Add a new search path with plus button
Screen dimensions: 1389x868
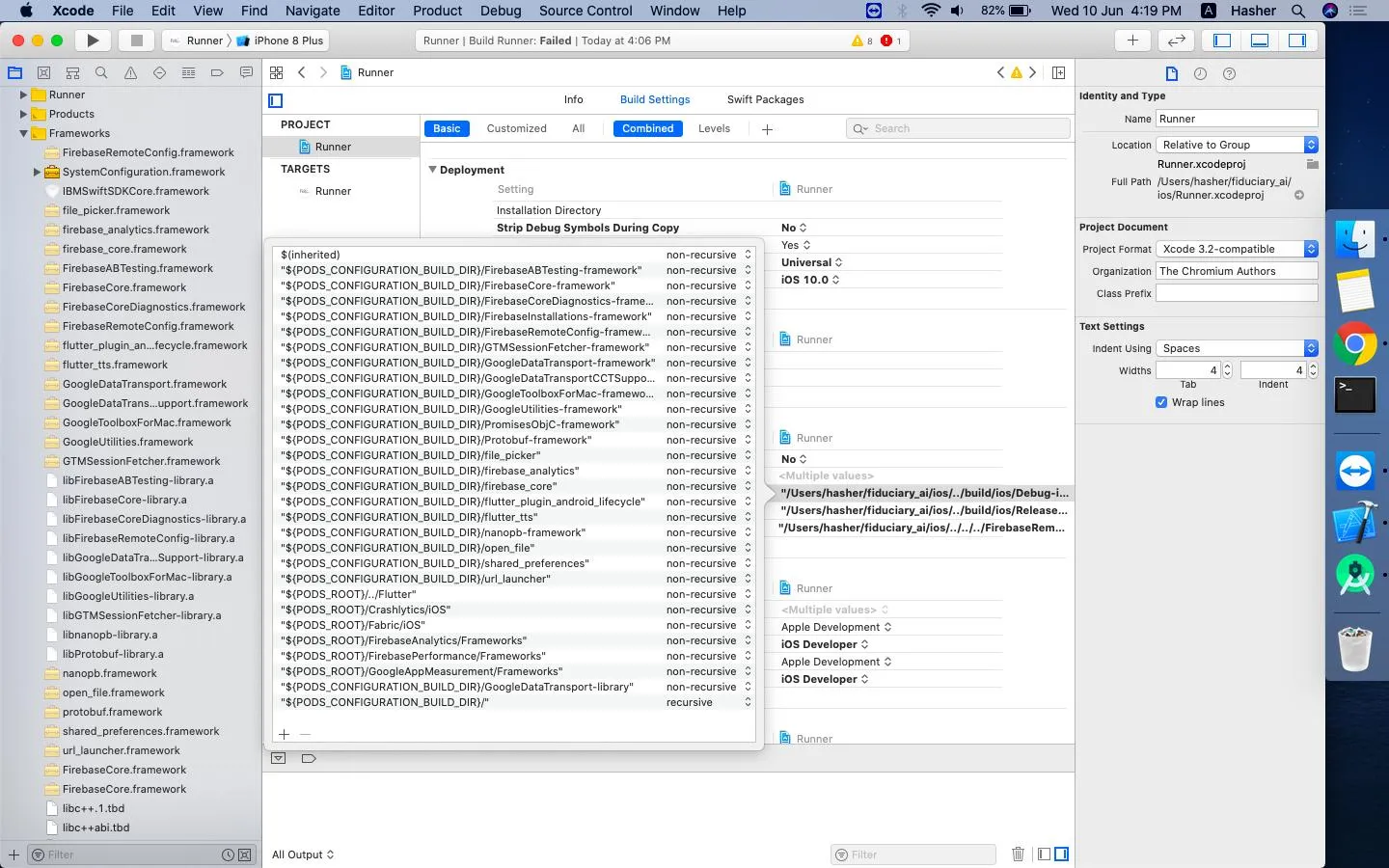(285, 734)
